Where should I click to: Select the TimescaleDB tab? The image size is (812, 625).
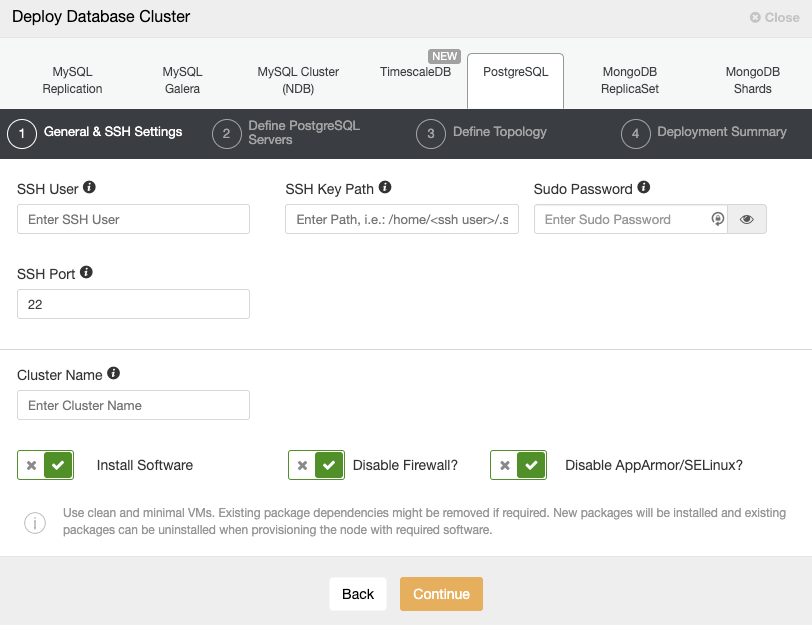tap(415, 72)
